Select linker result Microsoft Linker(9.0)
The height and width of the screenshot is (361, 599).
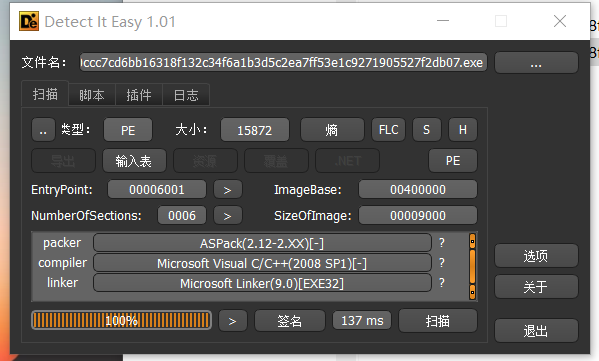coord(262,283)
